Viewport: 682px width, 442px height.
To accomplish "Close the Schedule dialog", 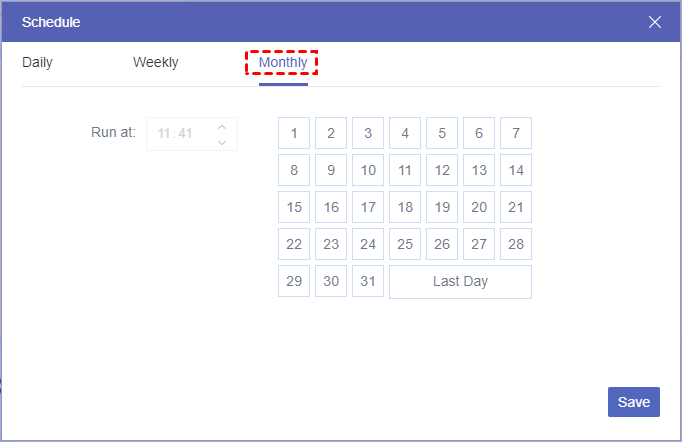I will (655, 21).
